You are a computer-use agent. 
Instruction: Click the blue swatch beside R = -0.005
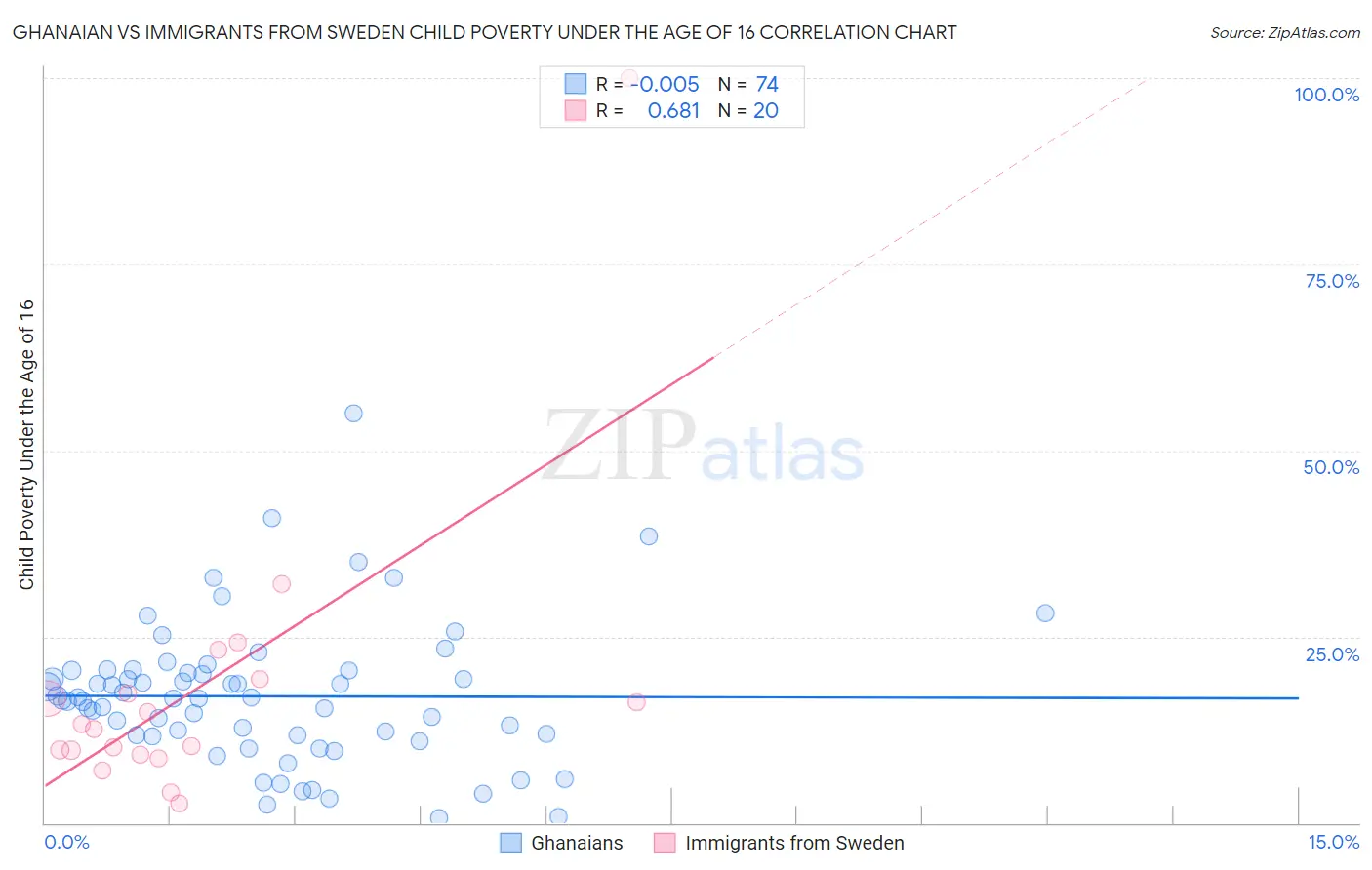click(576, 84)
